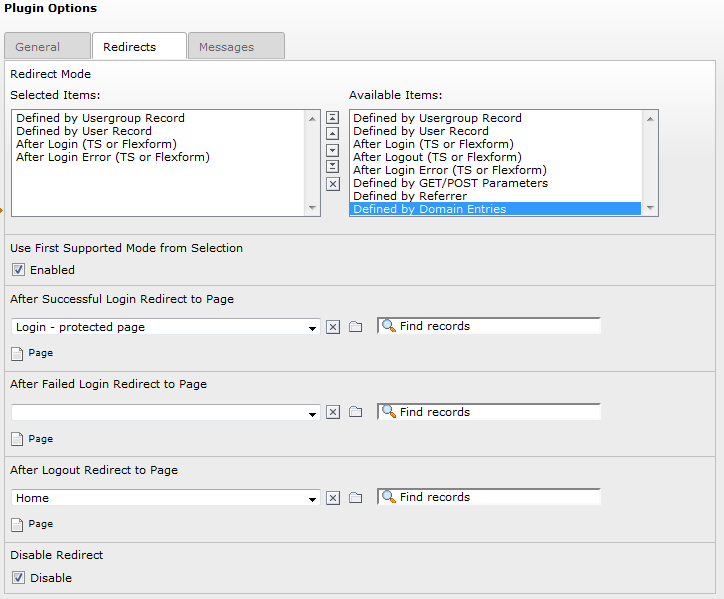Click the Available Items scrollbar down arrow
The height and width of the screenshot is (599, 724).
[x=651, y=209]
